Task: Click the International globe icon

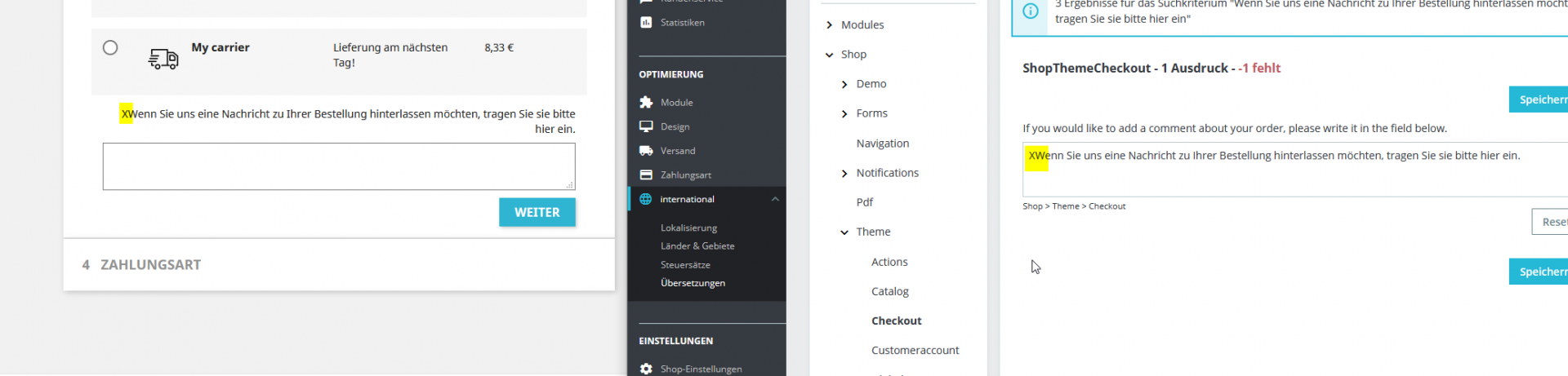Action: pos(646,199)
